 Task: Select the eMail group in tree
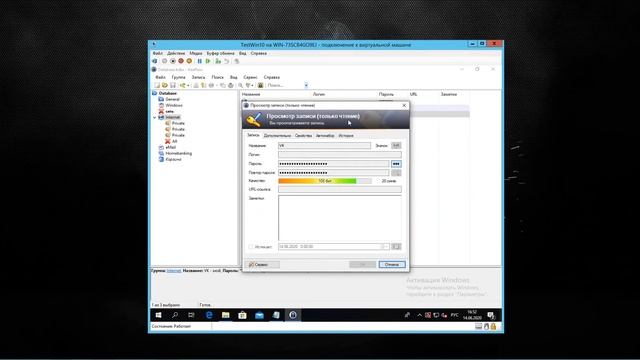(170, 147)
